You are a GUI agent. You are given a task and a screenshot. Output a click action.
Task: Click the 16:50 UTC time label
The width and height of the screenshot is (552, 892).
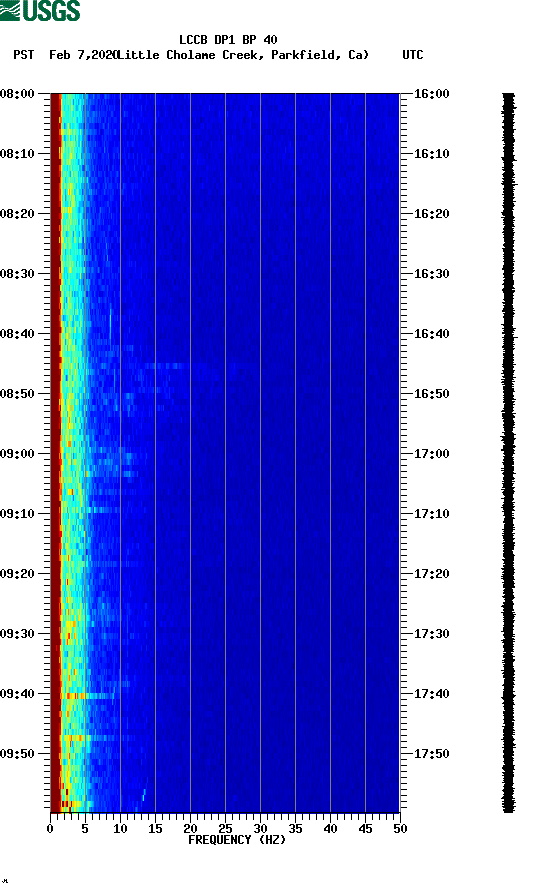pyautogui.click(x=431, y=394)
